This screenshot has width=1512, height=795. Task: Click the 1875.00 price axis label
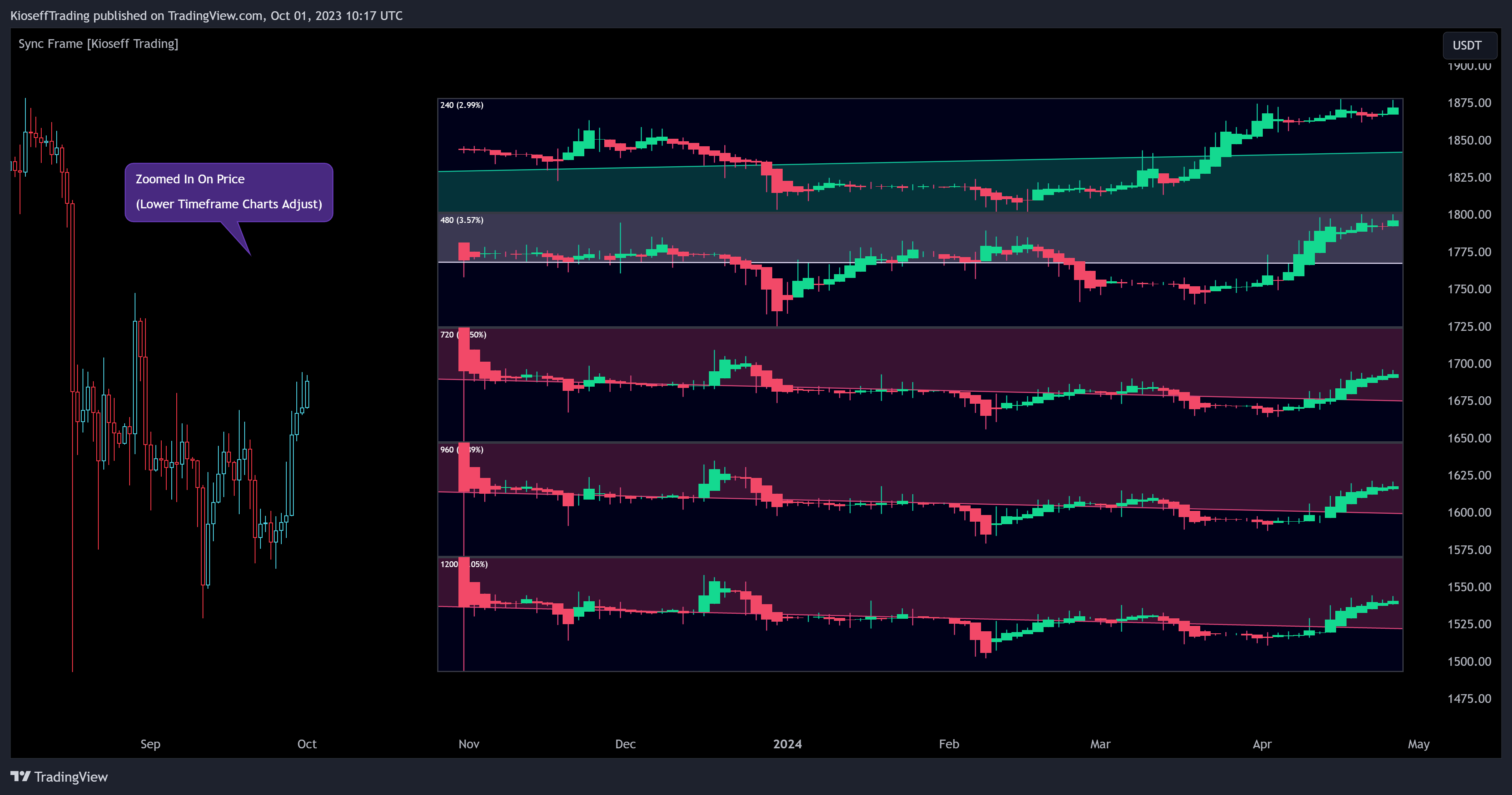(1469, 102)
